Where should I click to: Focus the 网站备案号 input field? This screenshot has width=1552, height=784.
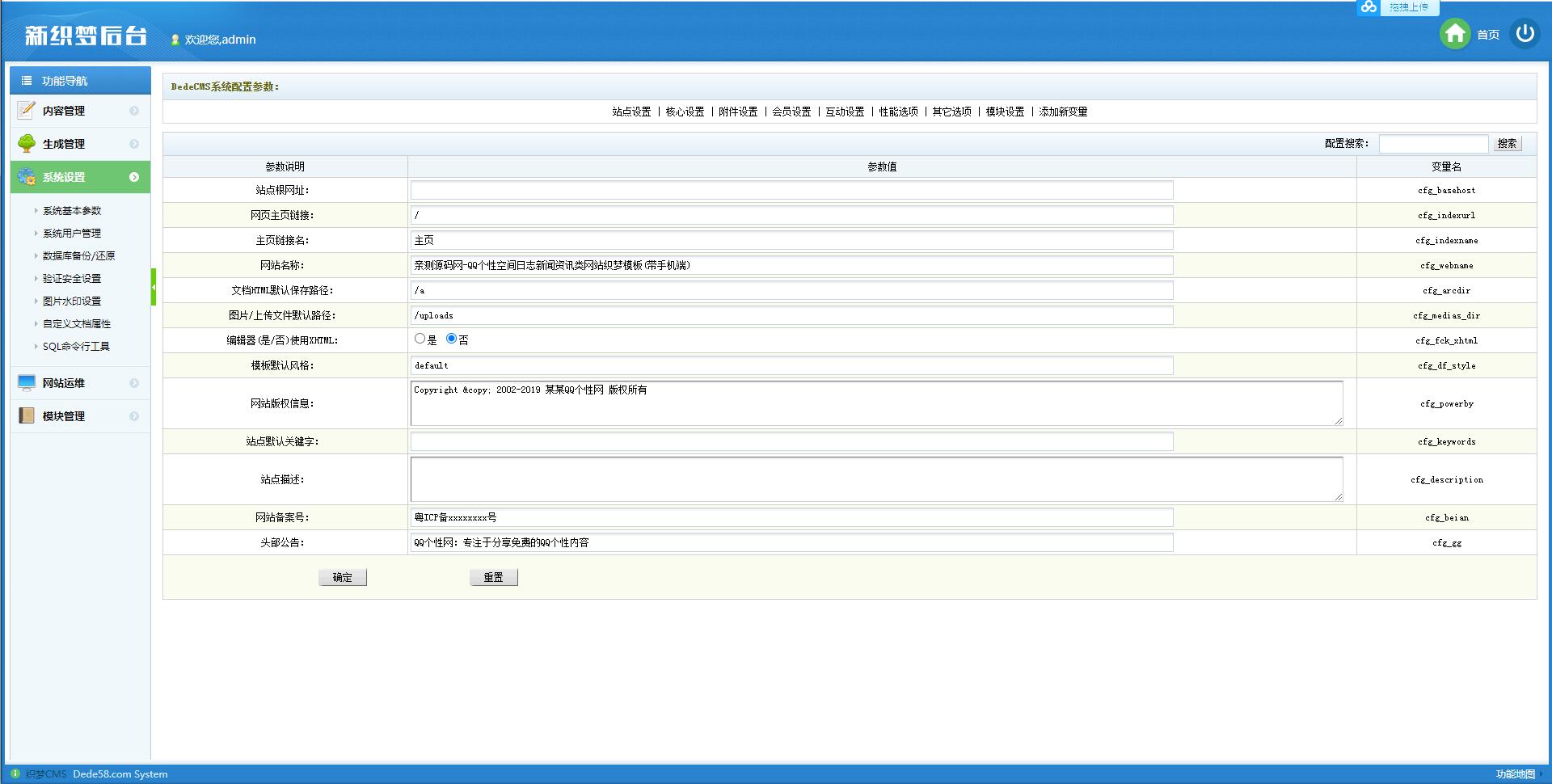792,517
